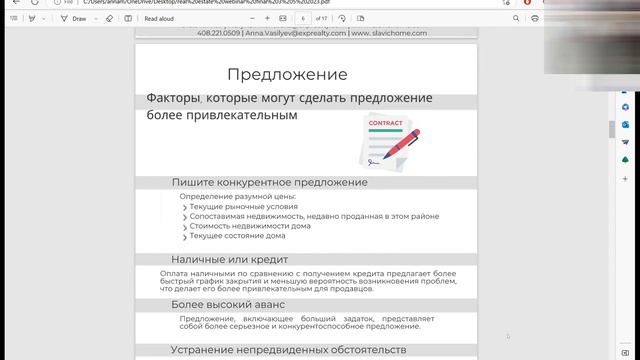640x360 pixels.
Task: Click heading Пишите конкурентное предложение
Action: coord(269,182)
